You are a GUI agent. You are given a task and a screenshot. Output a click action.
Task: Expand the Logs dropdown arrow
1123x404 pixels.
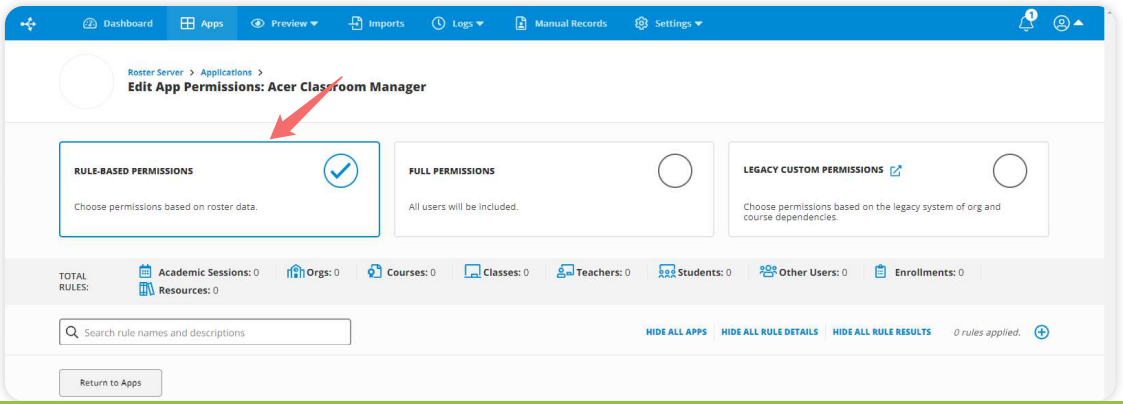click(480, 24)
